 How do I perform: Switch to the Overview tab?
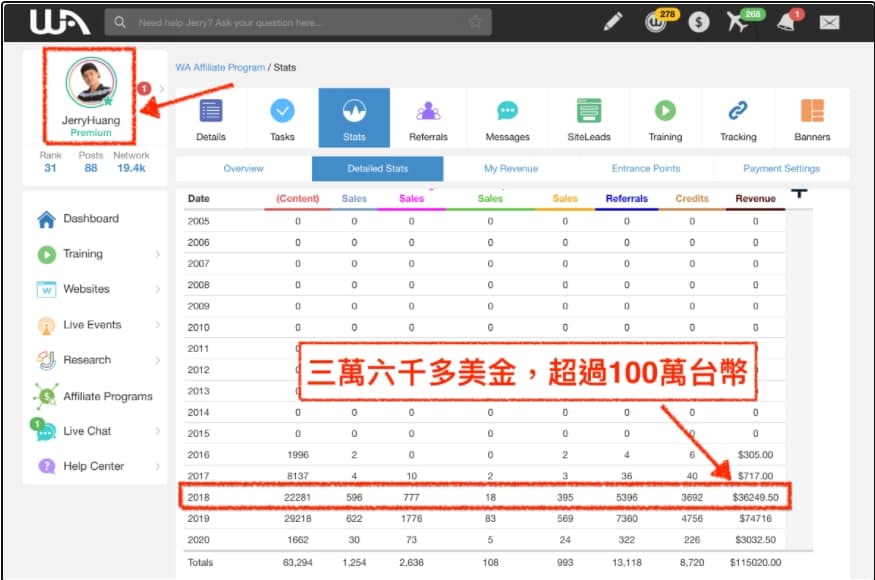coord(243,169)
